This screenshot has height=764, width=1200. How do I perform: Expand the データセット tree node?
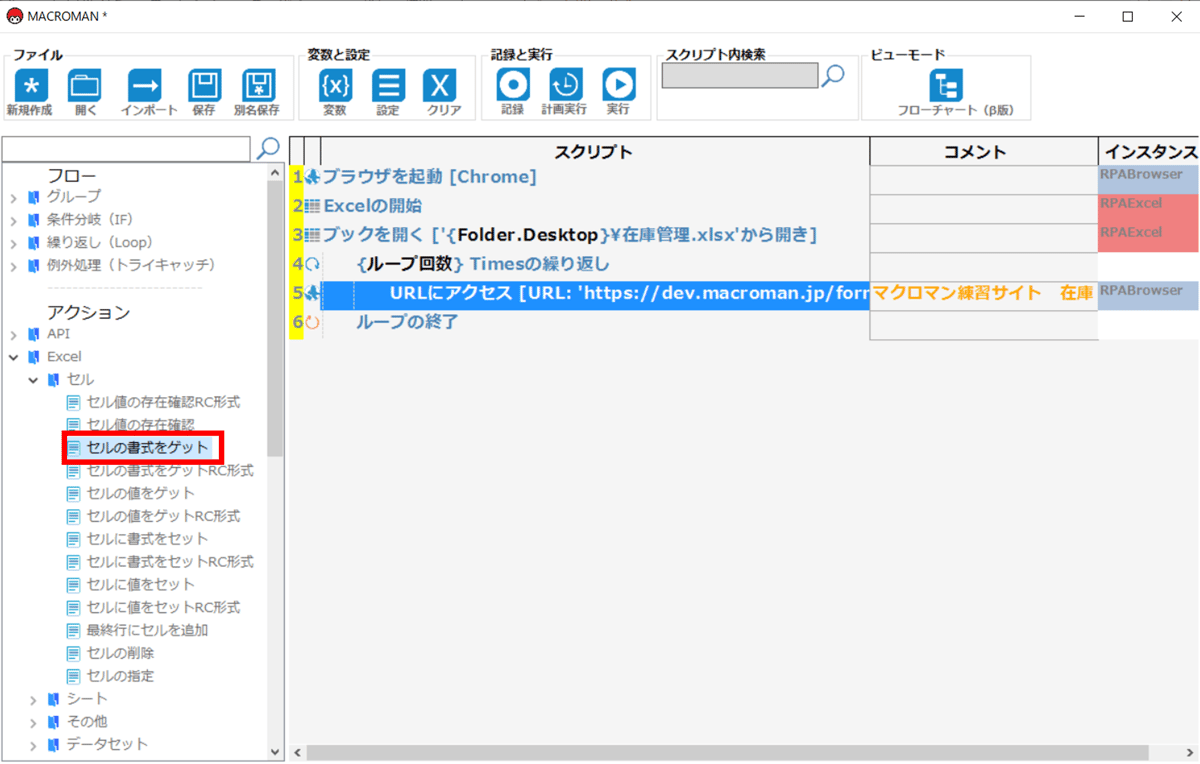click(33, 745)
